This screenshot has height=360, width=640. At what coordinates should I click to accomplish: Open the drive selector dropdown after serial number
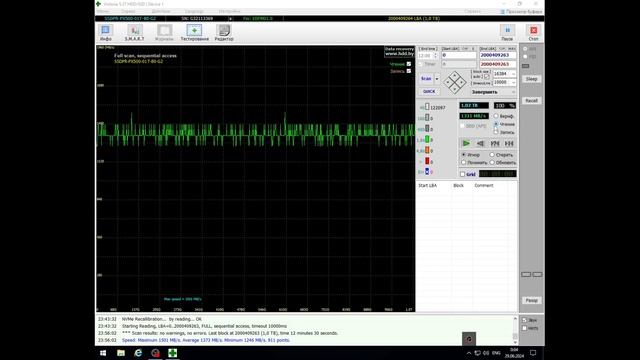pyautogui.click(x=230, y=19)
